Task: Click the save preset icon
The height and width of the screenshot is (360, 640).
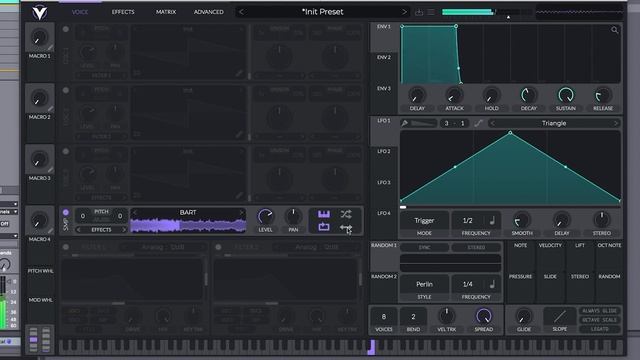Action: coord(419,12)
